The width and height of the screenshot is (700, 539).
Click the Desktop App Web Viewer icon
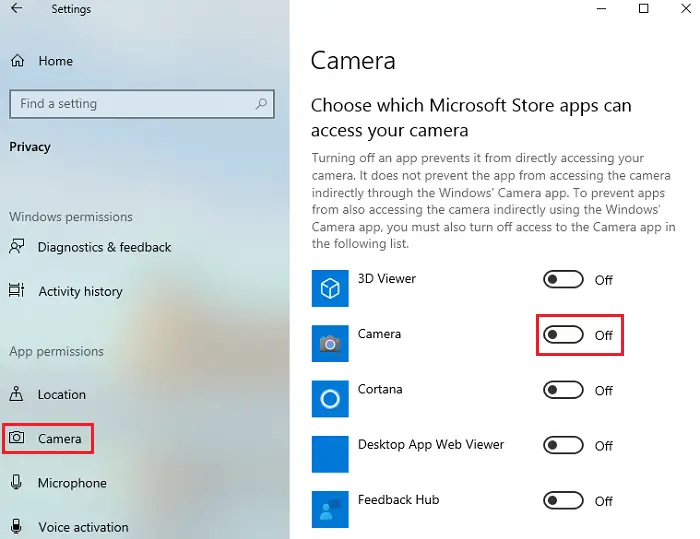(330, 454)
